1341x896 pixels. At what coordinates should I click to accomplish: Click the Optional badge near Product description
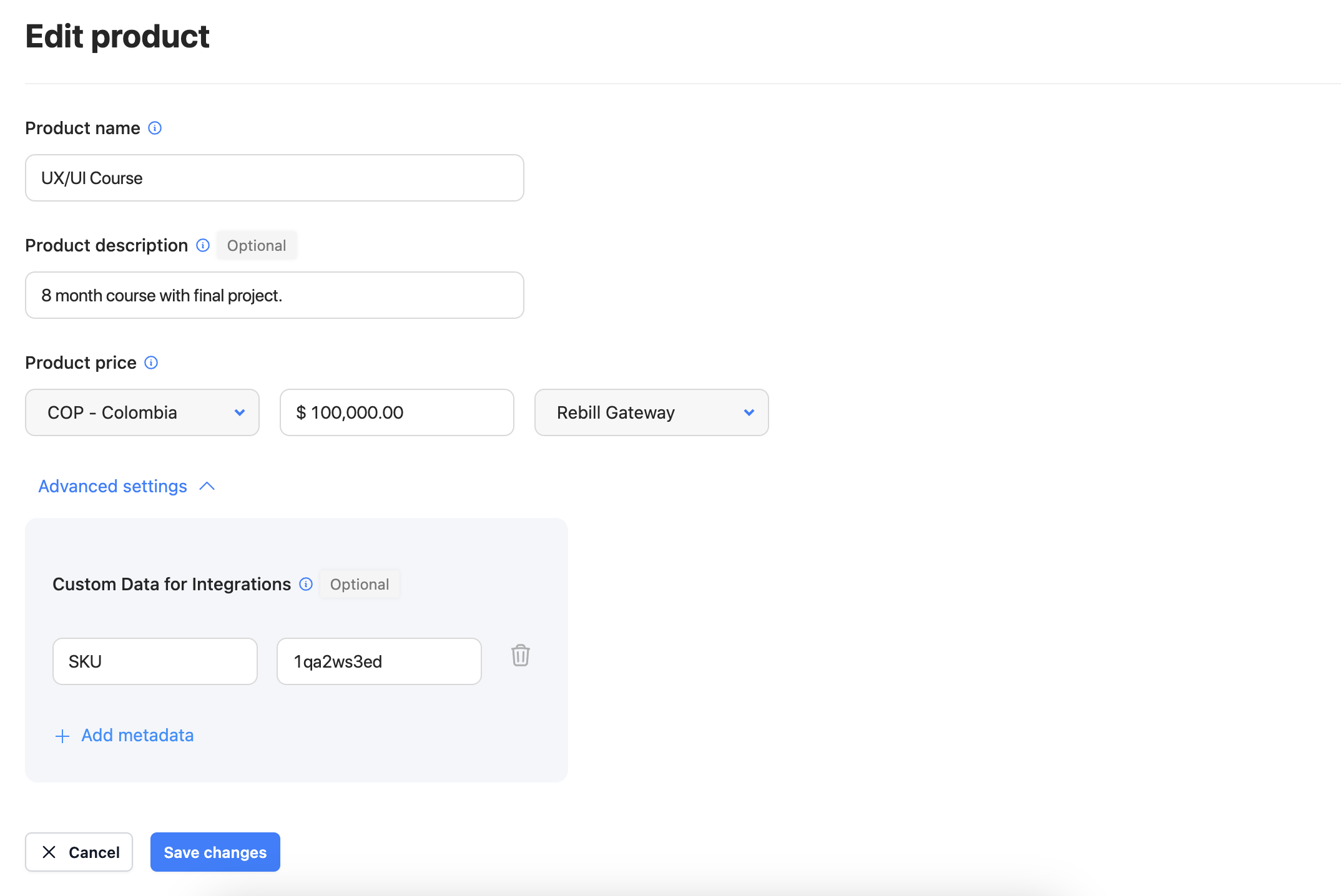pos(256,245)
